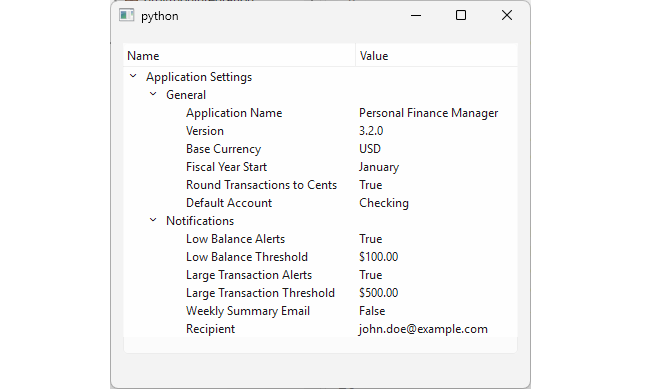Screen dimensions: 672x389
Task: Select the Low Balance Threshold row
Action: tap(320, 257)
